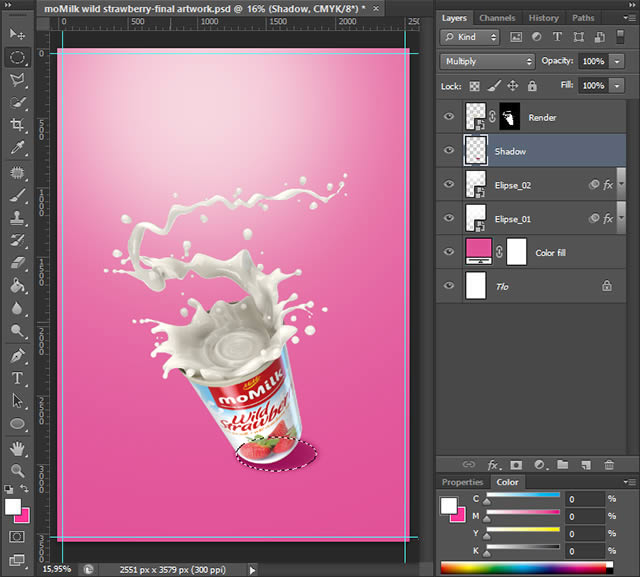Select the Paint Bucket tool
The width and height of the screenshot is (640, 577).
(x=17, y=285)
